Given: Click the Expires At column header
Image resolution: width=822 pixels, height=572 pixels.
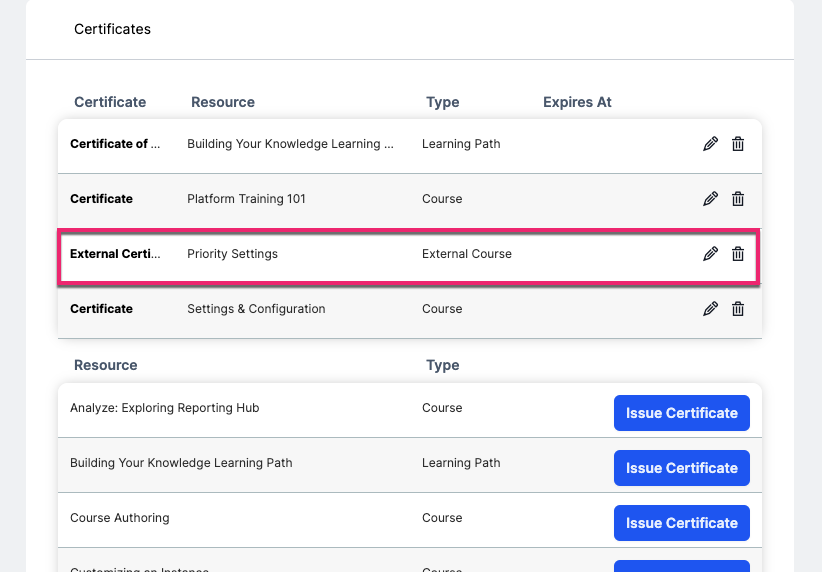Looking at the screenshot, I should (x=577, y=102).
